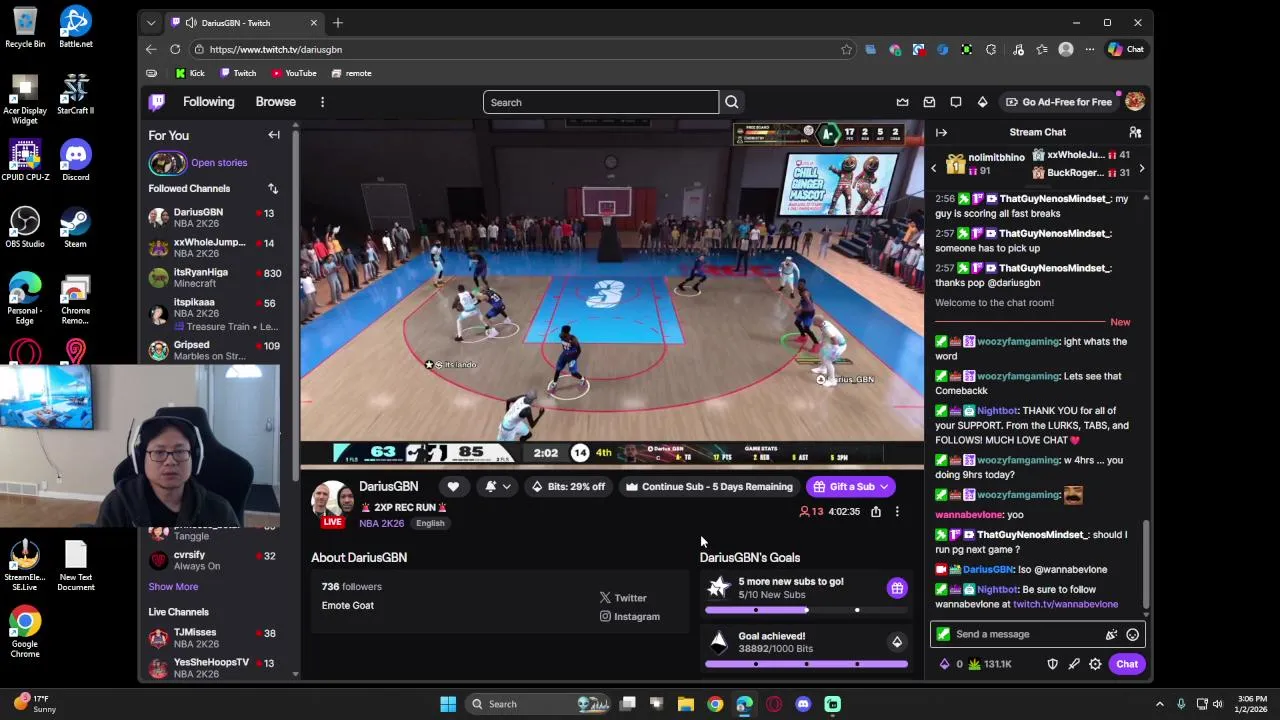Open chat settings gear icon
This screenshot has height=720, width=1280.
tap(1095, 664)
